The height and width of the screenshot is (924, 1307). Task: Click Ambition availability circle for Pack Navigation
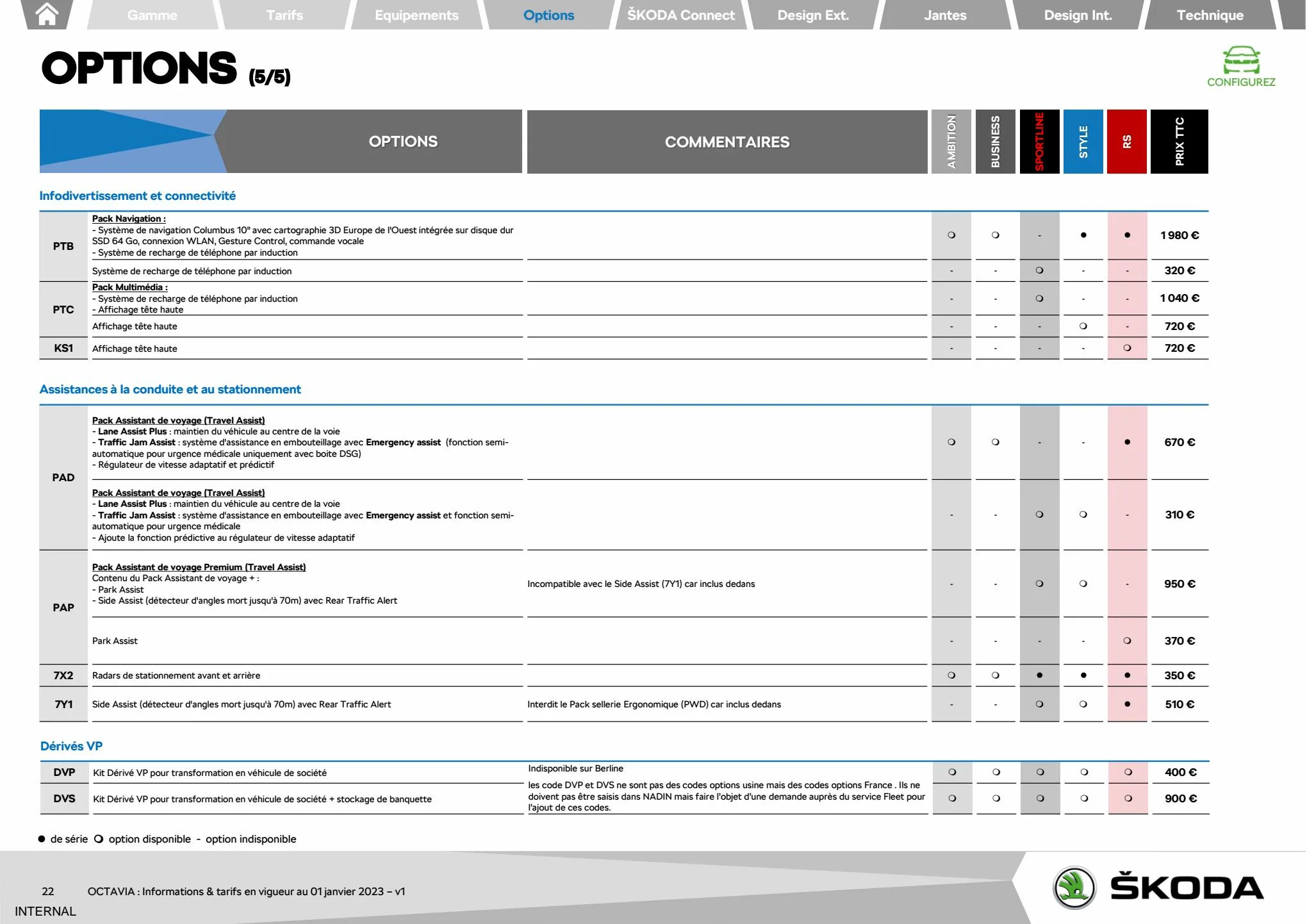point(951,235)
